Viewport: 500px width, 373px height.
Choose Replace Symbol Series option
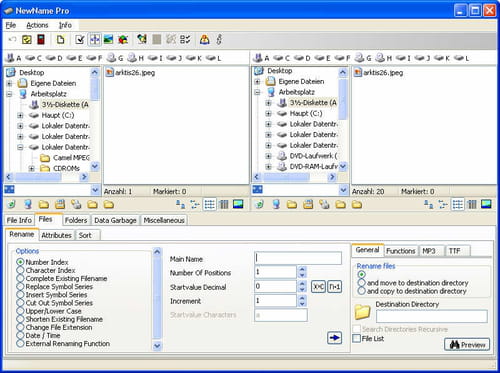55,286
